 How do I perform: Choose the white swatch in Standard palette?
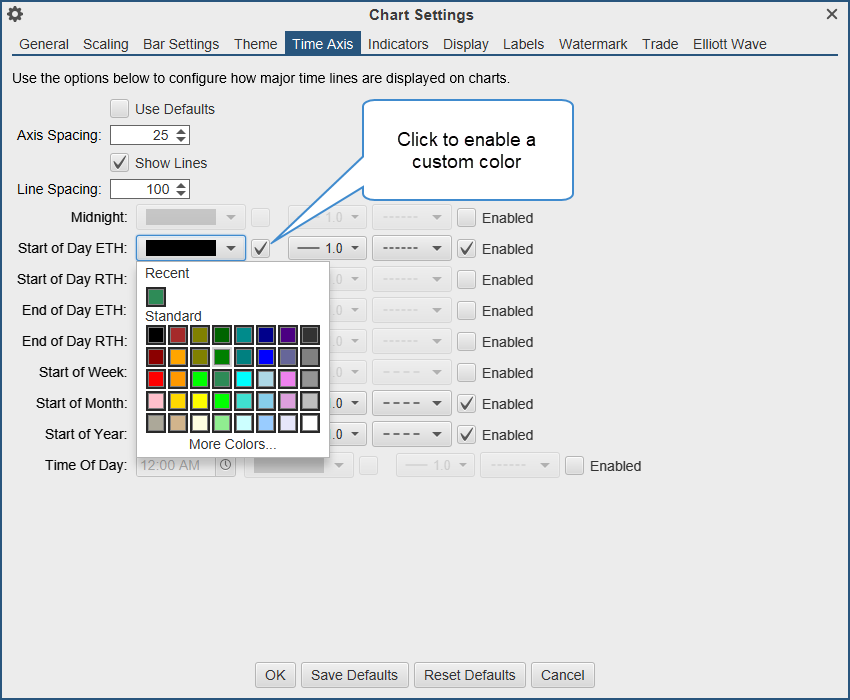[310, 423]
